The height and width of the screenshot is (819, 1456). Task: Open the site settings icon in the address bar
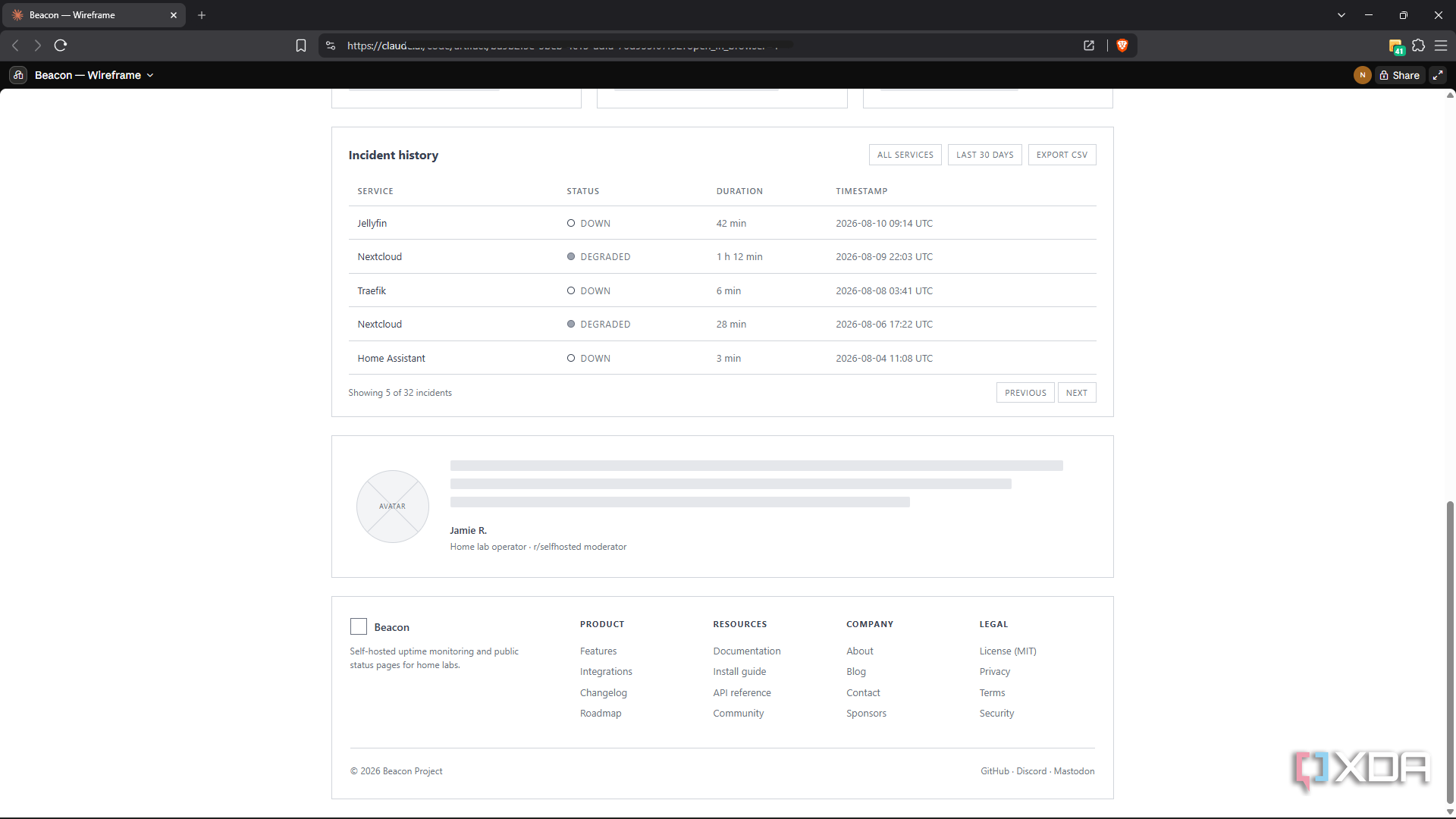331,45
